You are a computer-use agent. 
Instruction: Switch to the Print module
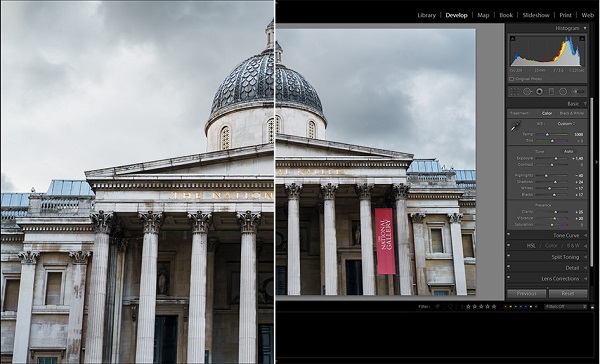pyautogui.click(x=566, y=15)
